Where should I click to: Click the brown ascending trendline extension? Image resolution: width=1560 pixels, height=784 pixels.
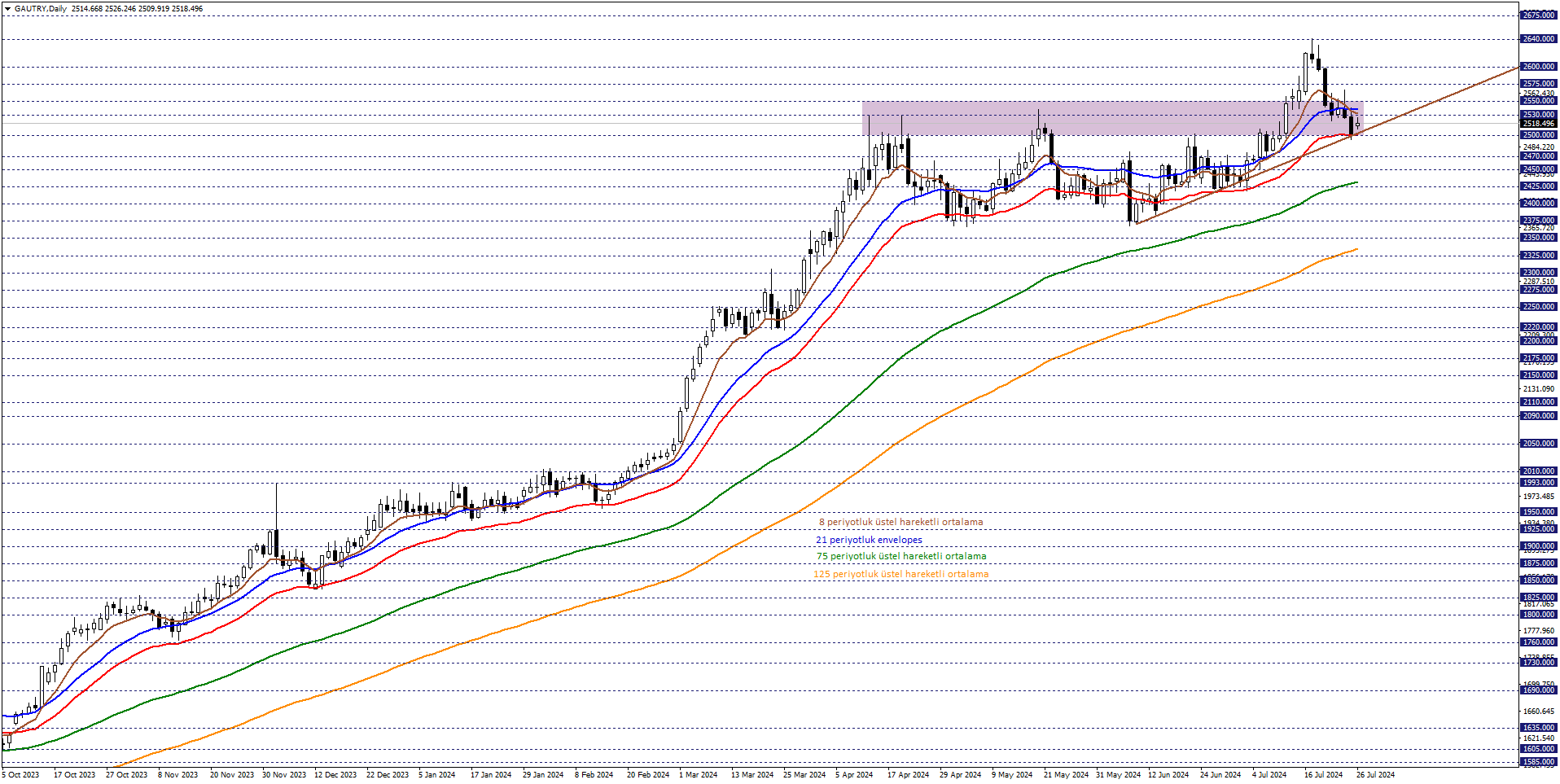pos(1441,98)
